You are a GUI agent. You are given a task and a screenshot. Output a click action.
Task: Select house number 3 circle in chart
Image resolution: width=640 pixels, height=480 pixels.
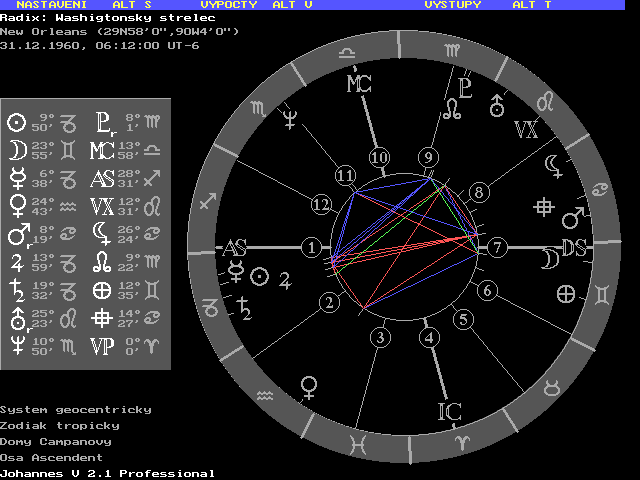pyautogui.click(x=379, y=338)
